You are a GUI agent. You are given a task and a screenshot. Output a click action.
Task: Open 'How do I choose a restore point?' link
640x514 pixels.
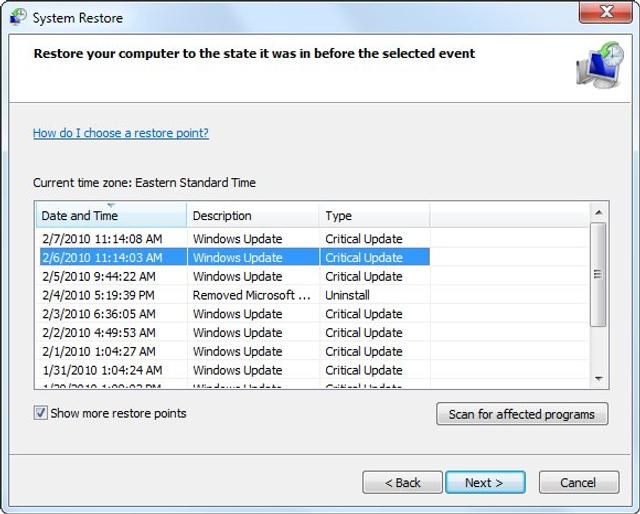click(x=121, y=133)
